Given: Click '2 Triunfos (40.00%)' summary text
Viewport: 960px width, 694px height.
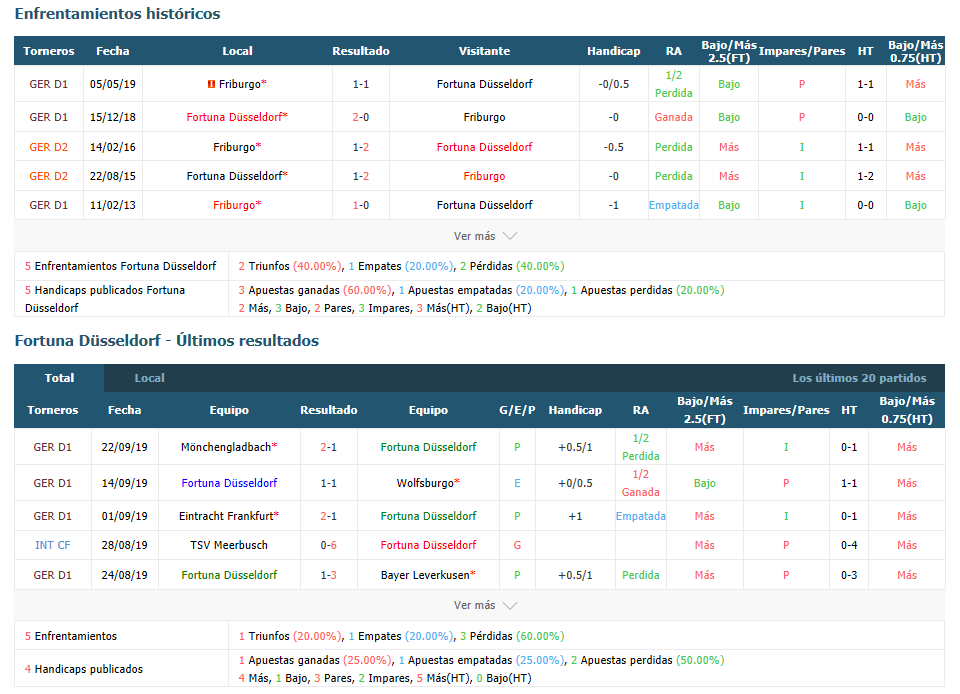Looking at the screenshot, I should [x=290, y=266].
